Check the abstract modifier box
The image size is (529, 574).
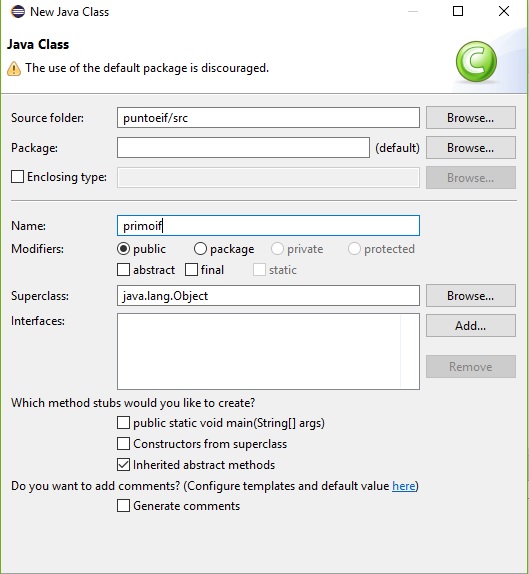123,270
